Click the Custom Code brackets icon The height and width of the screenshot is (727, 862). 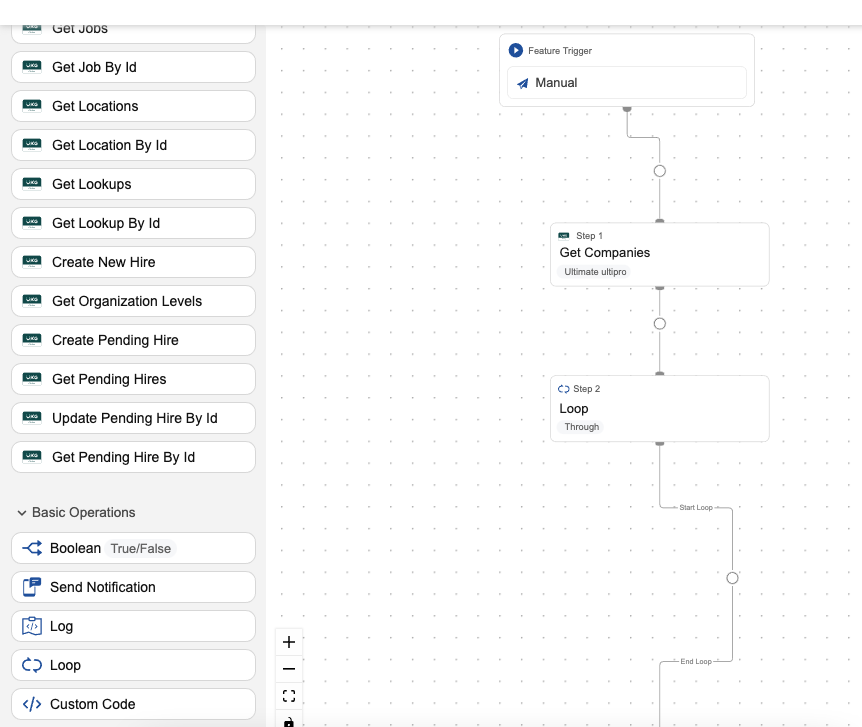tap(32, 704)
